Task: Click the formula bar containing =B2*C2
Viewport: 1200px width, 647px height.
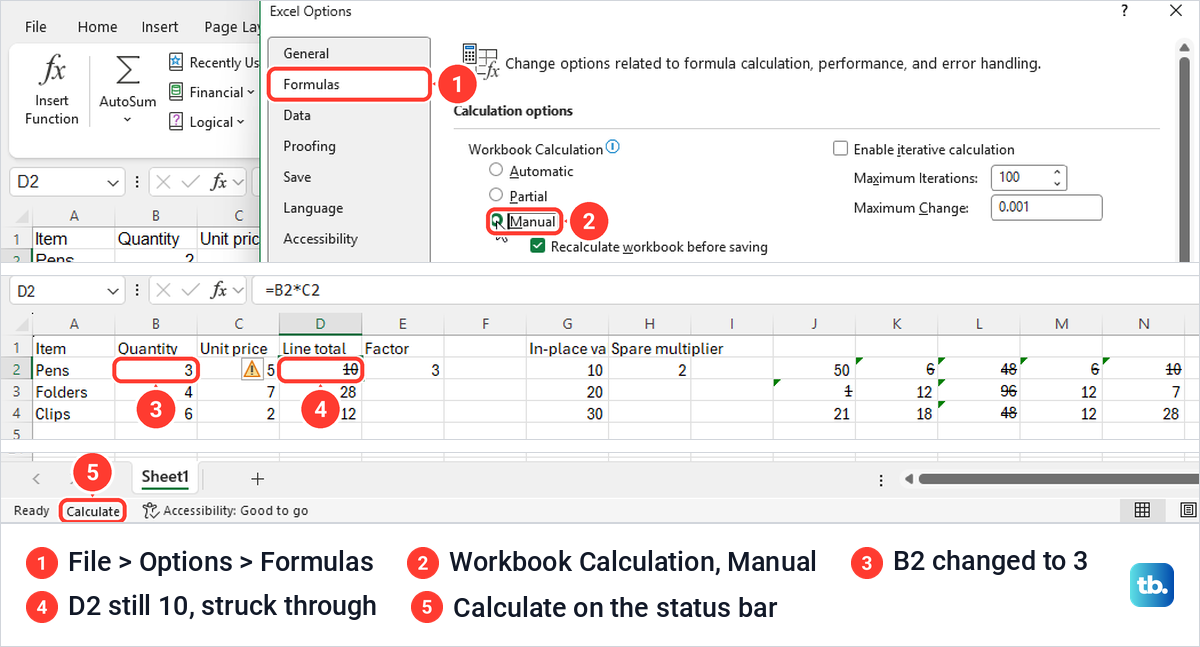Action: click(x=724, y=290)
